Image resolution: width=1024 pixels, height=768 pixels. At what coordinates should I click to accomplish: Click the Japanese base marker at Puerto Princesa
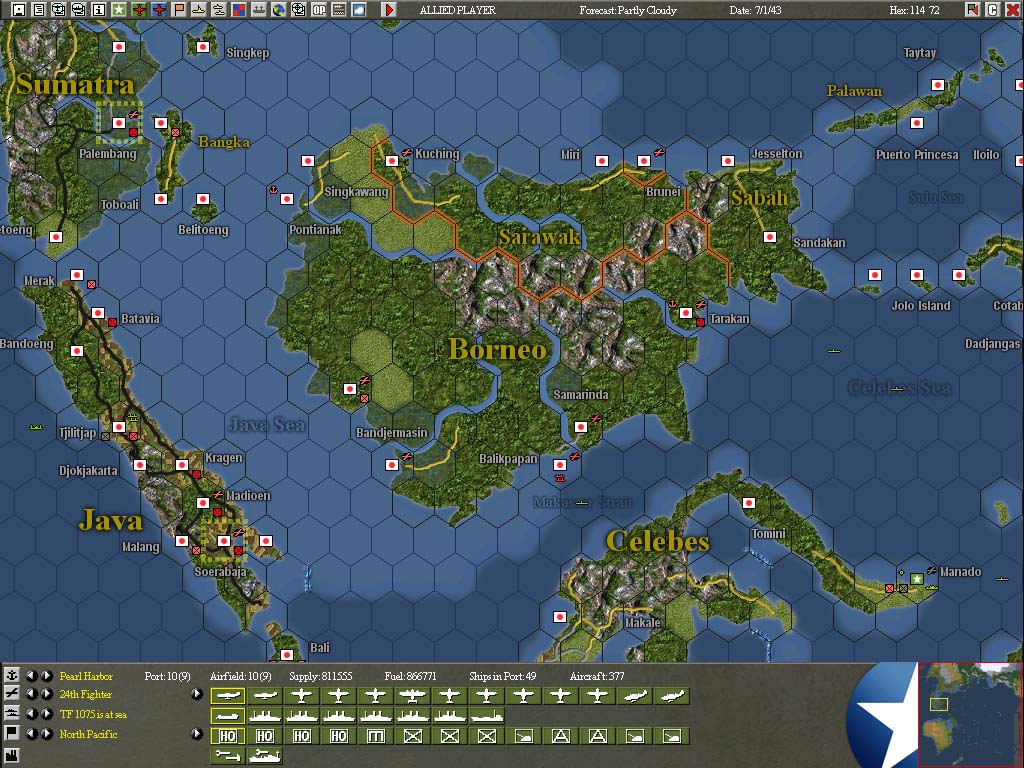click(917, 123)
